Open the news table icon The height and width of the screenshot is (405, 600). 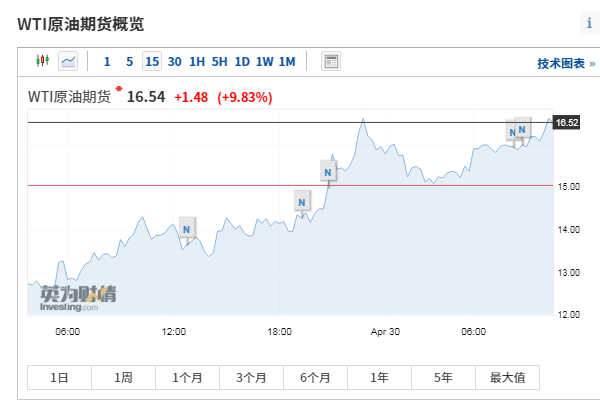(x=331, y=62)
